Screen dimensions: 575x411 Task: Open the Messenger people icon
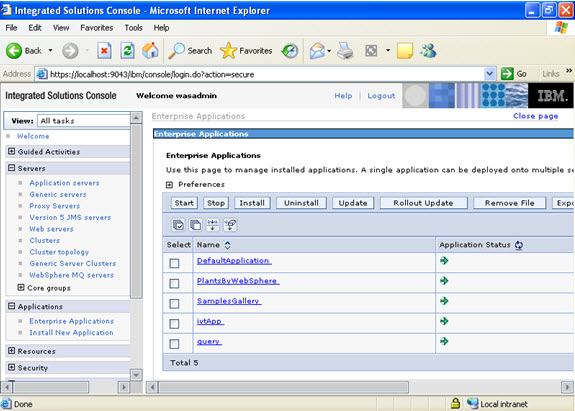pos(428,51)
